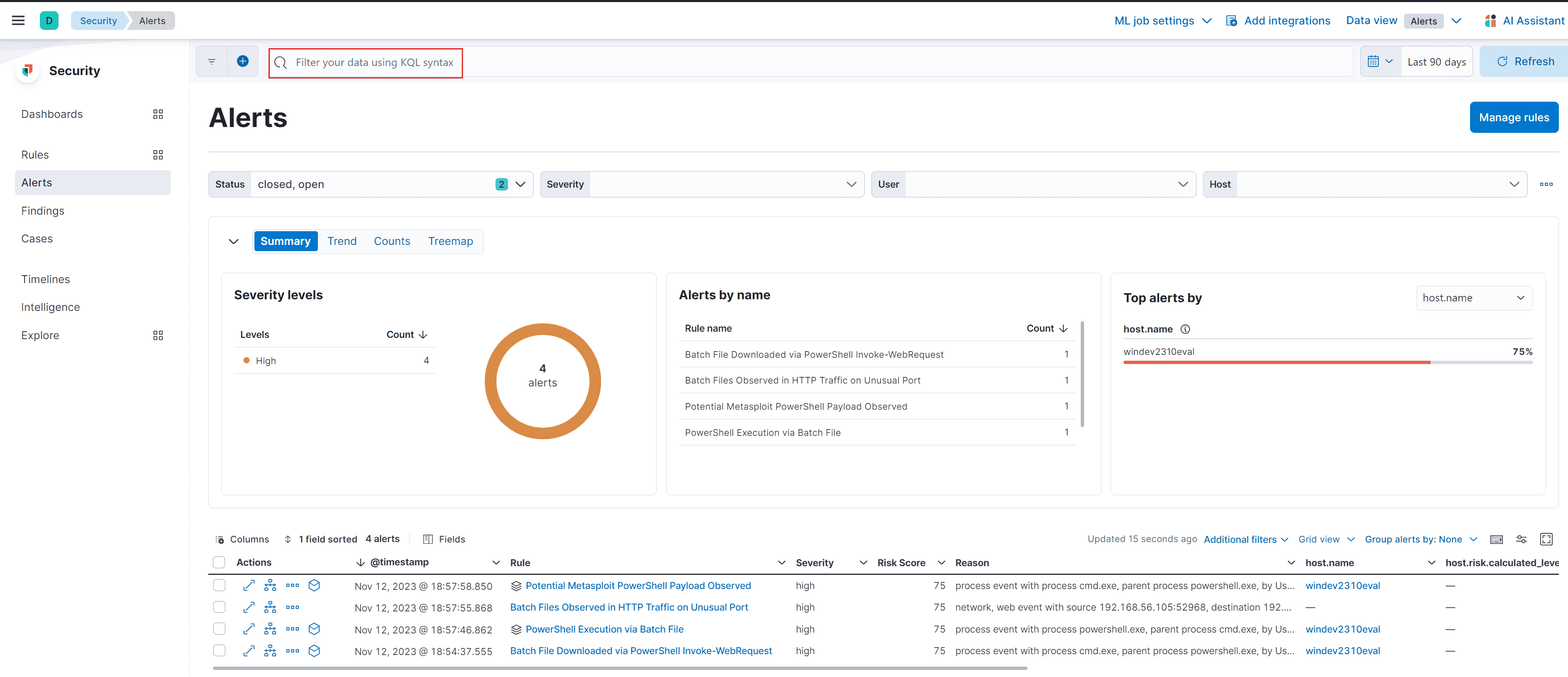This screenshot has width=1568, height=677.
Task: Analyze event for PowerShell Execution alert
Action: (270, 630)
